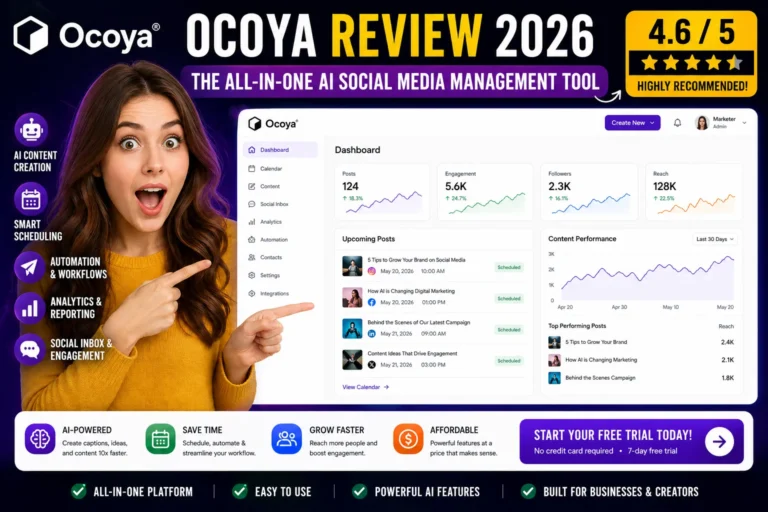
Task: Click Scheduled badge on Content Ideas post
Action: point(509,361)
